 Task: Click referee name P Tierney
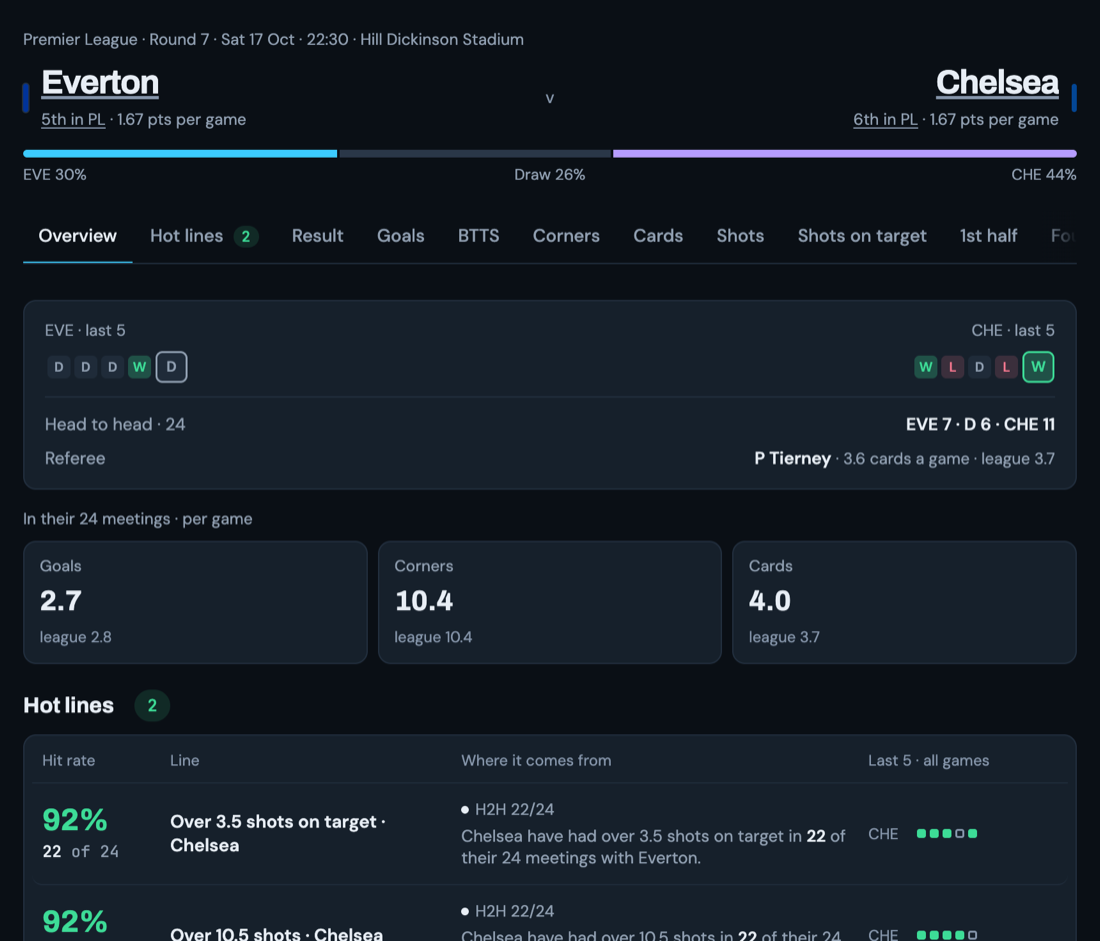792,459
